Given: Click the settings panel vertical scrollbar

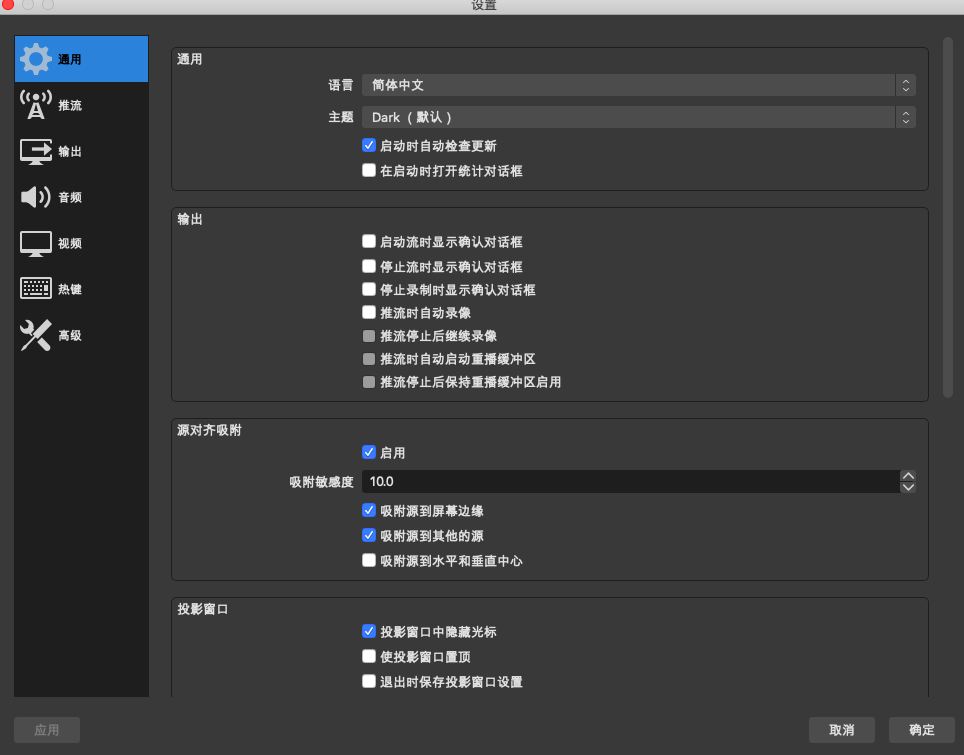Looking at the screenshot, I should click(x=947, y=217).
